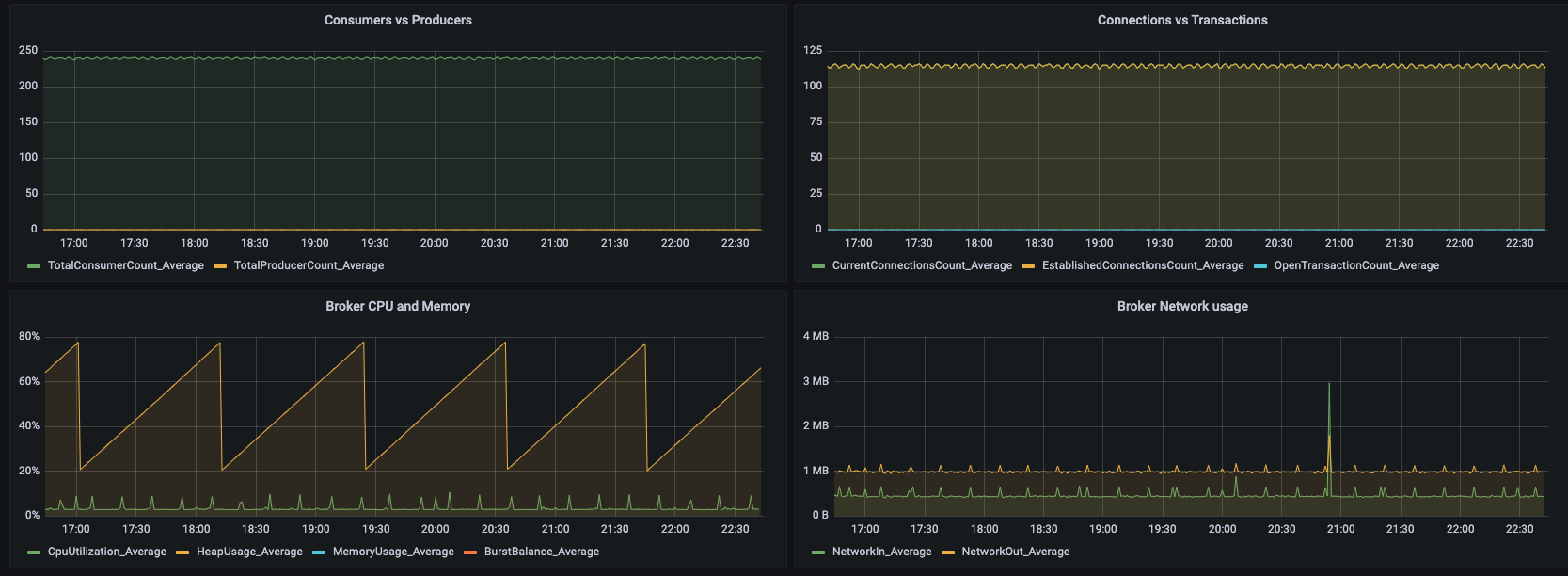Viewport: 1568px width, 576px height.
Task: Click blue swatch beside MemoryUsage_Average
Action: 319,552
